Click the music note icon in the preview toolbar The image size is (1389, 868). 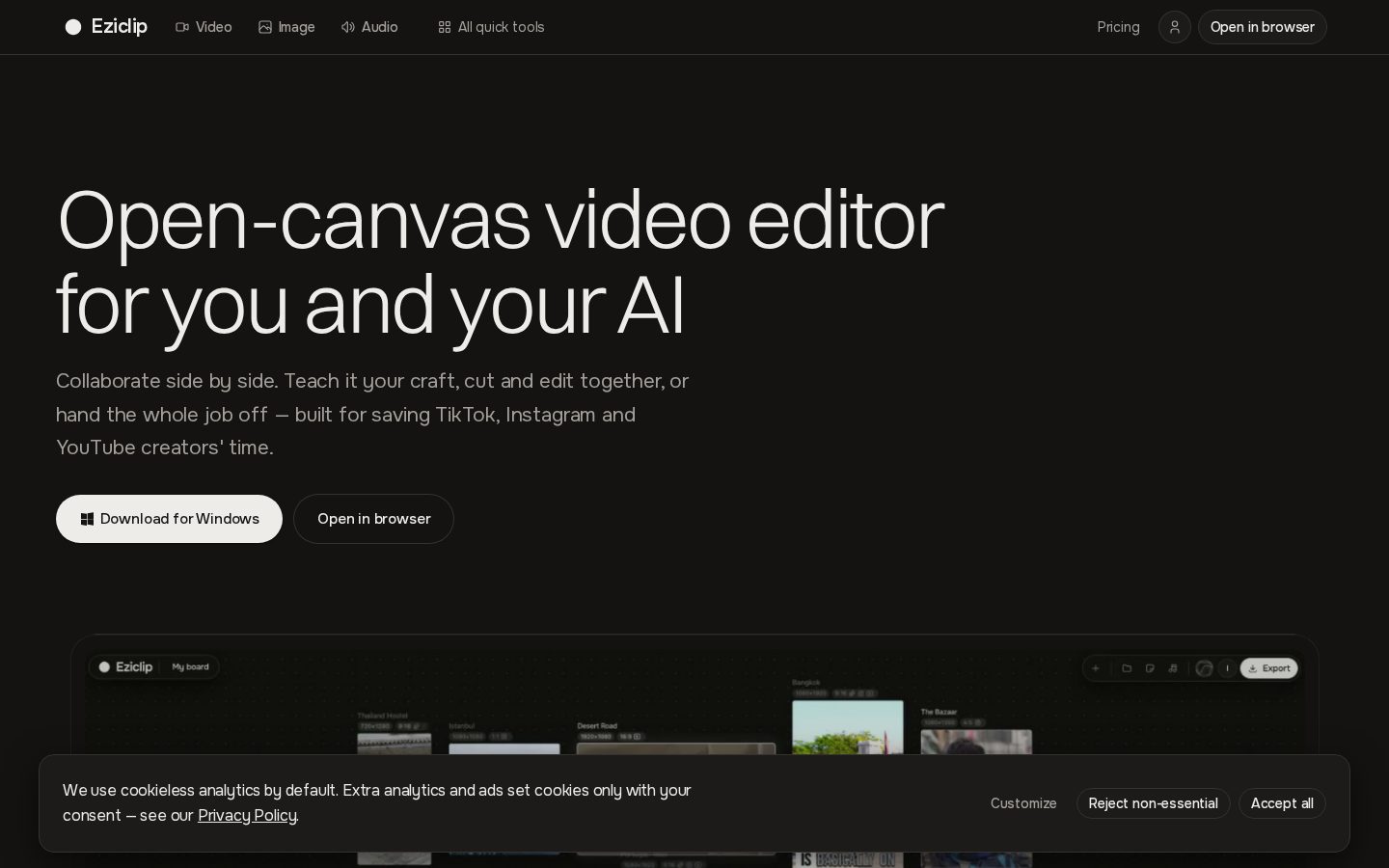tap(1173, 668)
